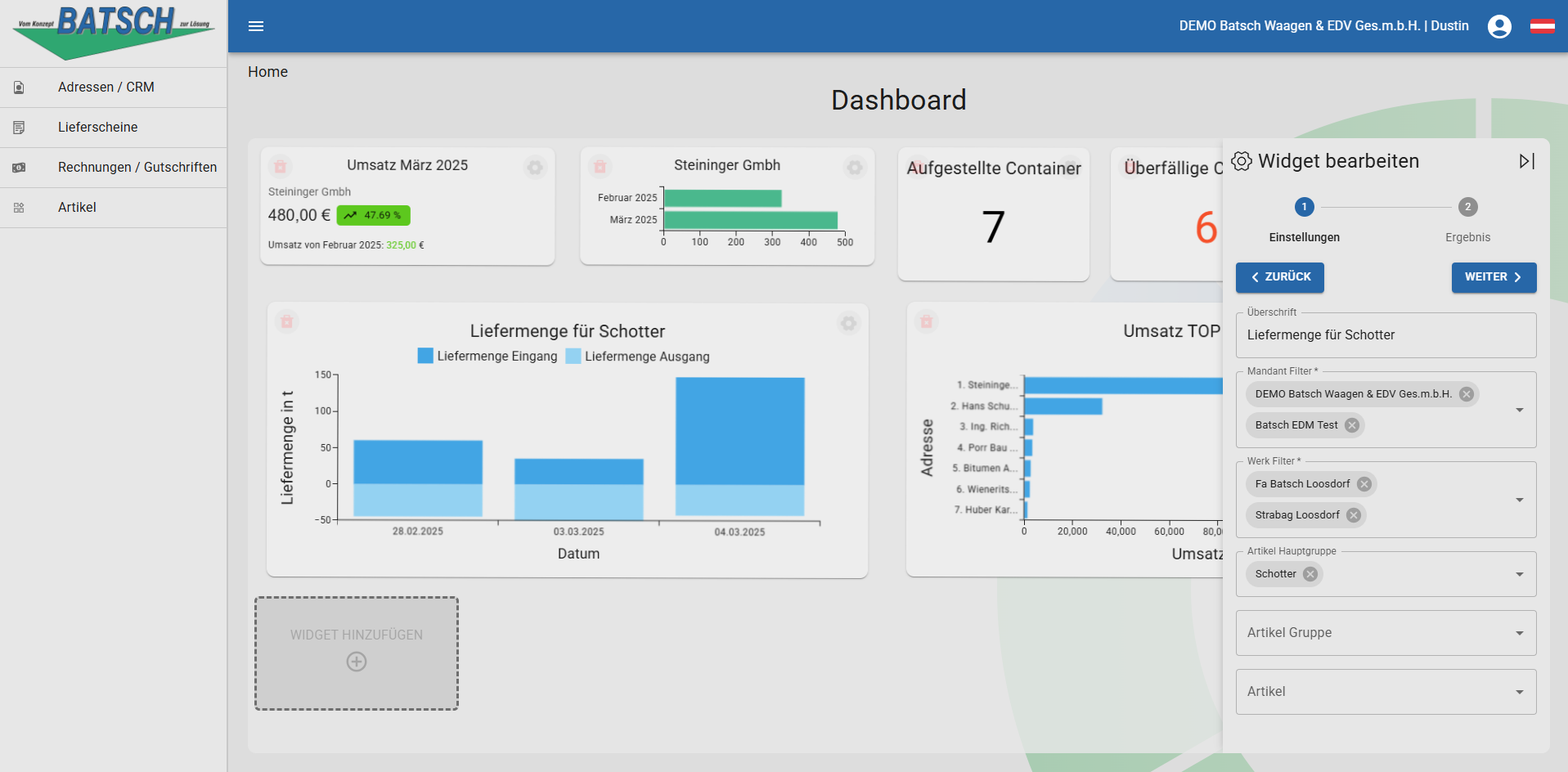Image resolution: width=1568 pixels, height=772 pixels.
Task: Switch language via Austrian flag icon
Action: (1543, 26)
